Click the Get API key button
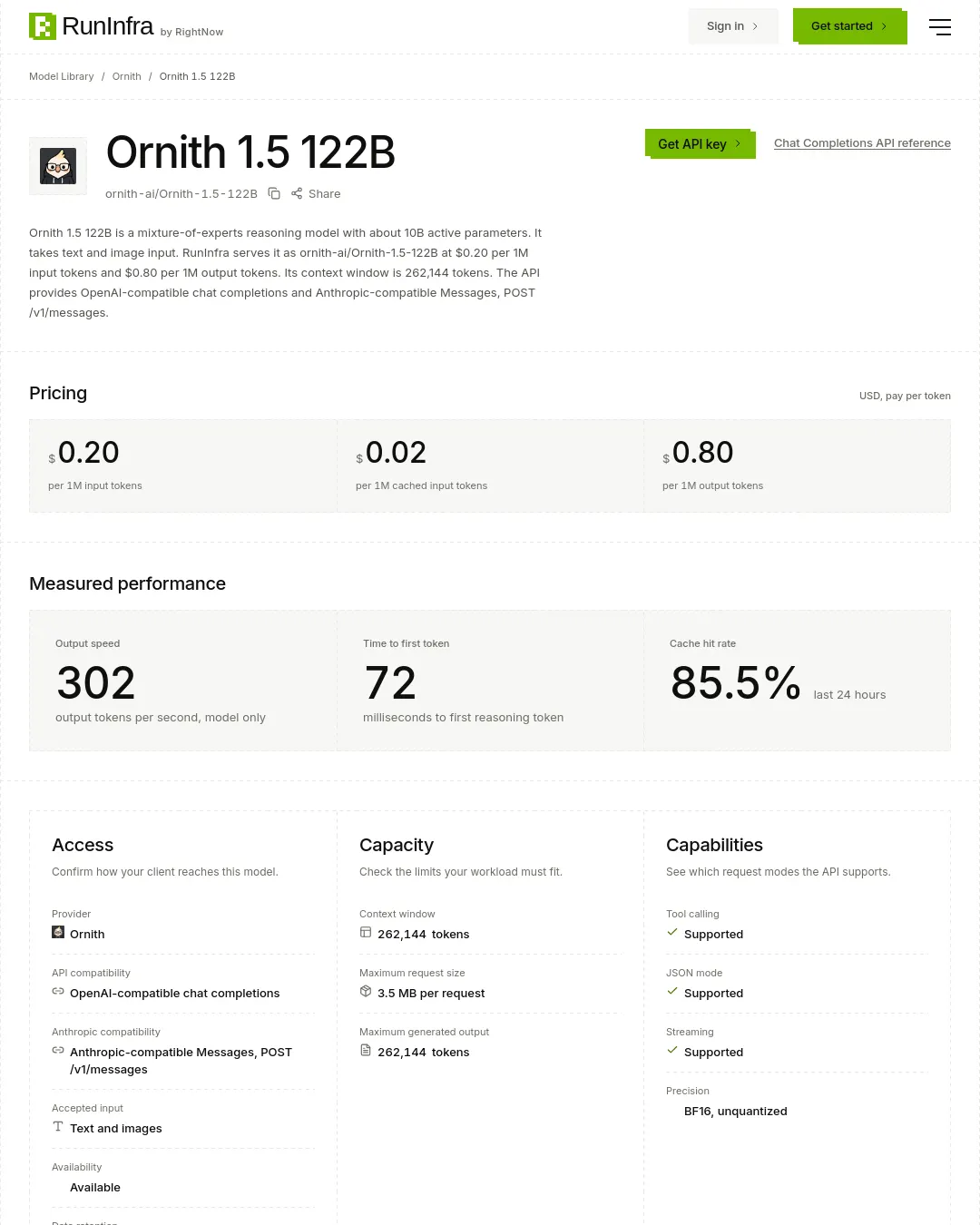This screenshot has height=1225, width=980. 700,144
